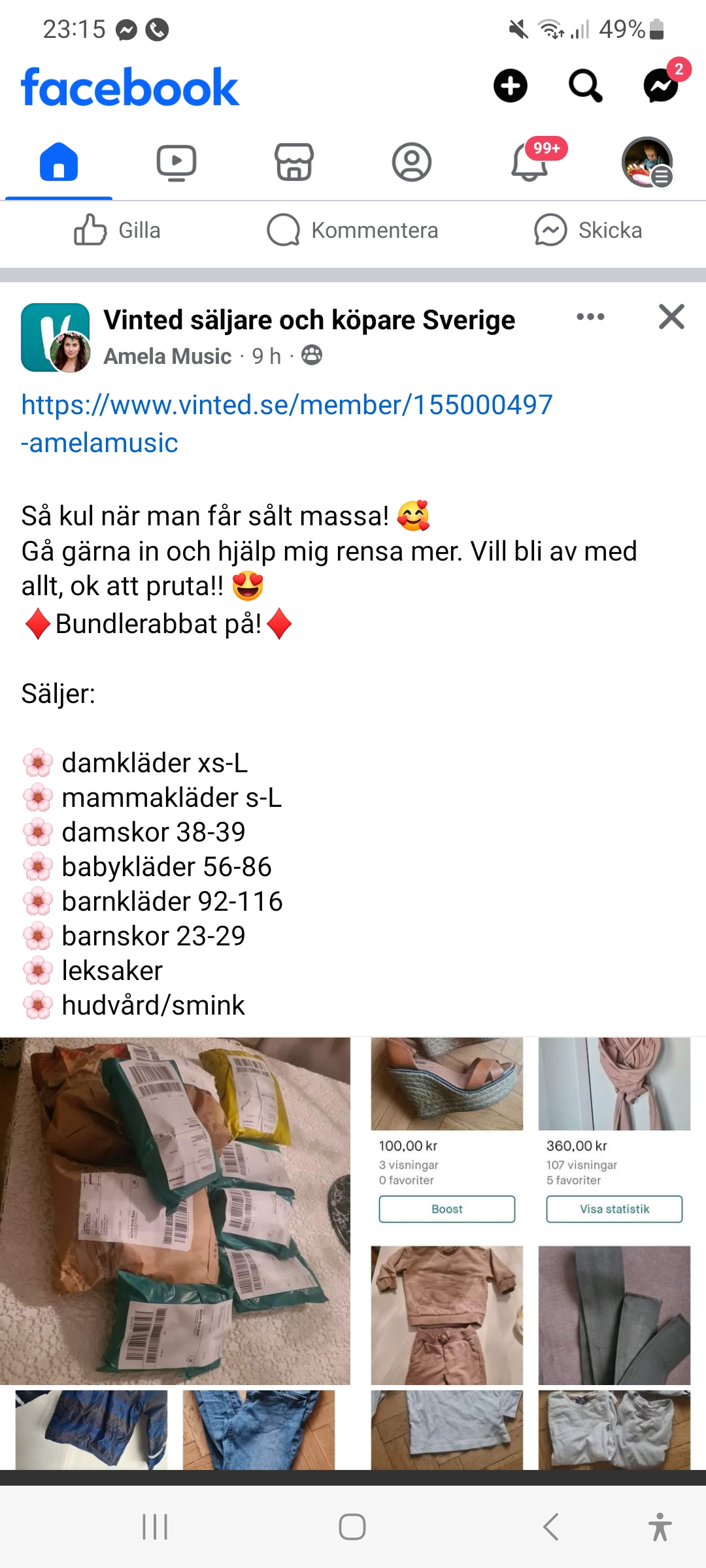Tap Kommentera to comment

[x=352, y=230]
